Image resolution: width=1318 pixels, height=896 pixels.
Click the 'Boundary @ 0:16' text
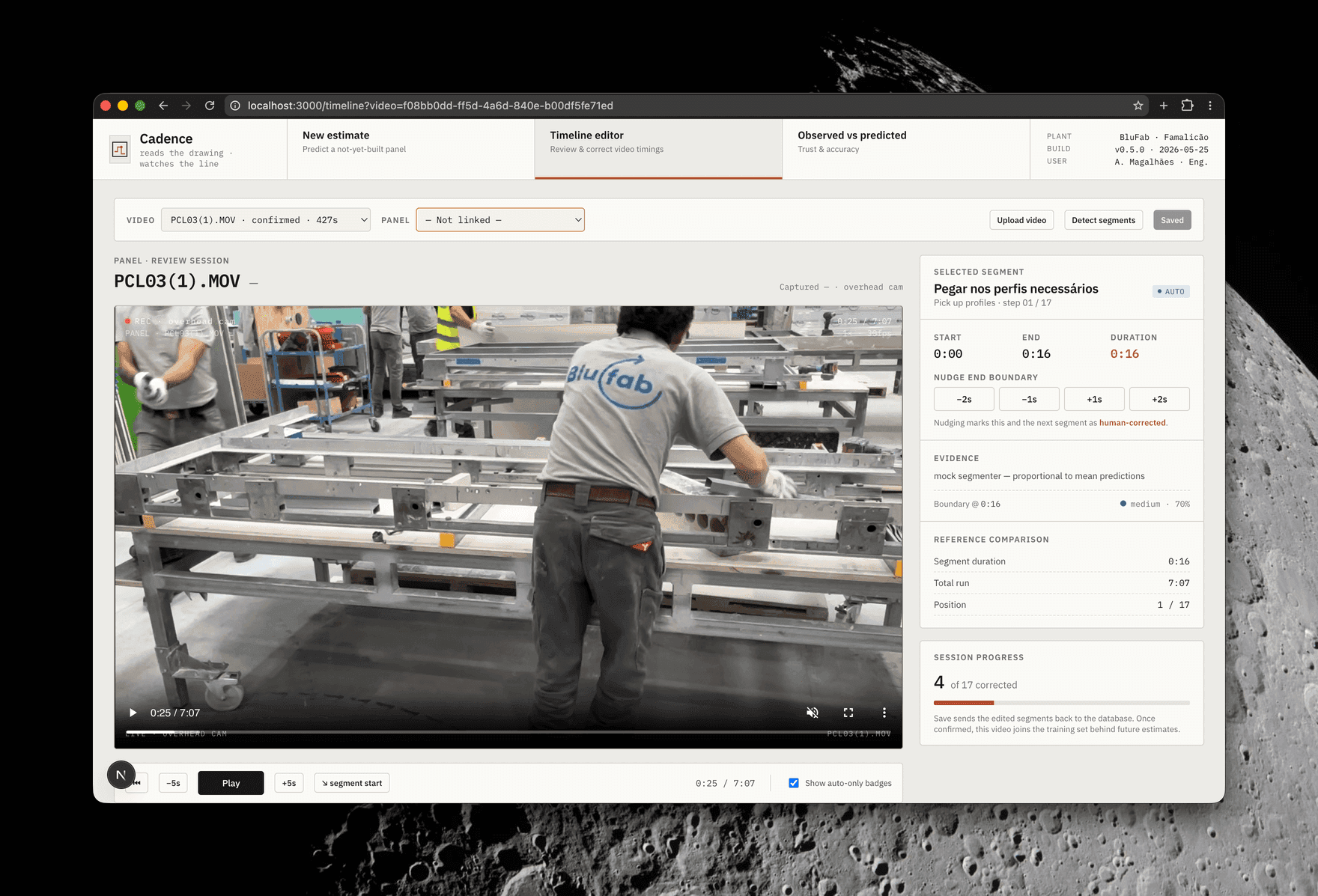pyautogui.click(x=967, y=505)
